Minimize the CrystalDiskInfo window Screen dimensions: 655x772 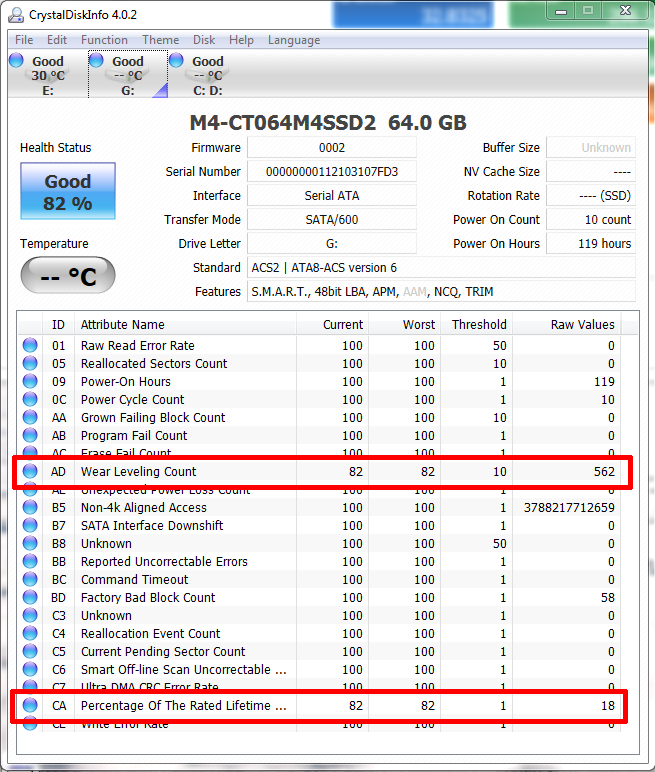pos(560,11)
